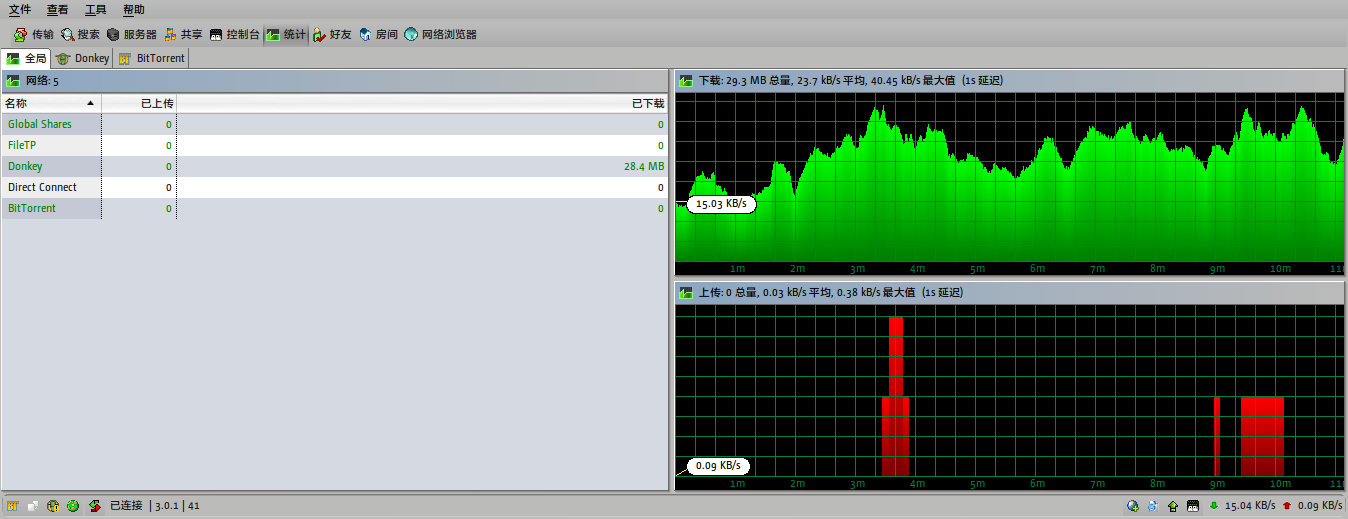Click the 0.09 KB/s bubble on upload graph
This screenshot has height=519, width=1348.
pos(718,465)
